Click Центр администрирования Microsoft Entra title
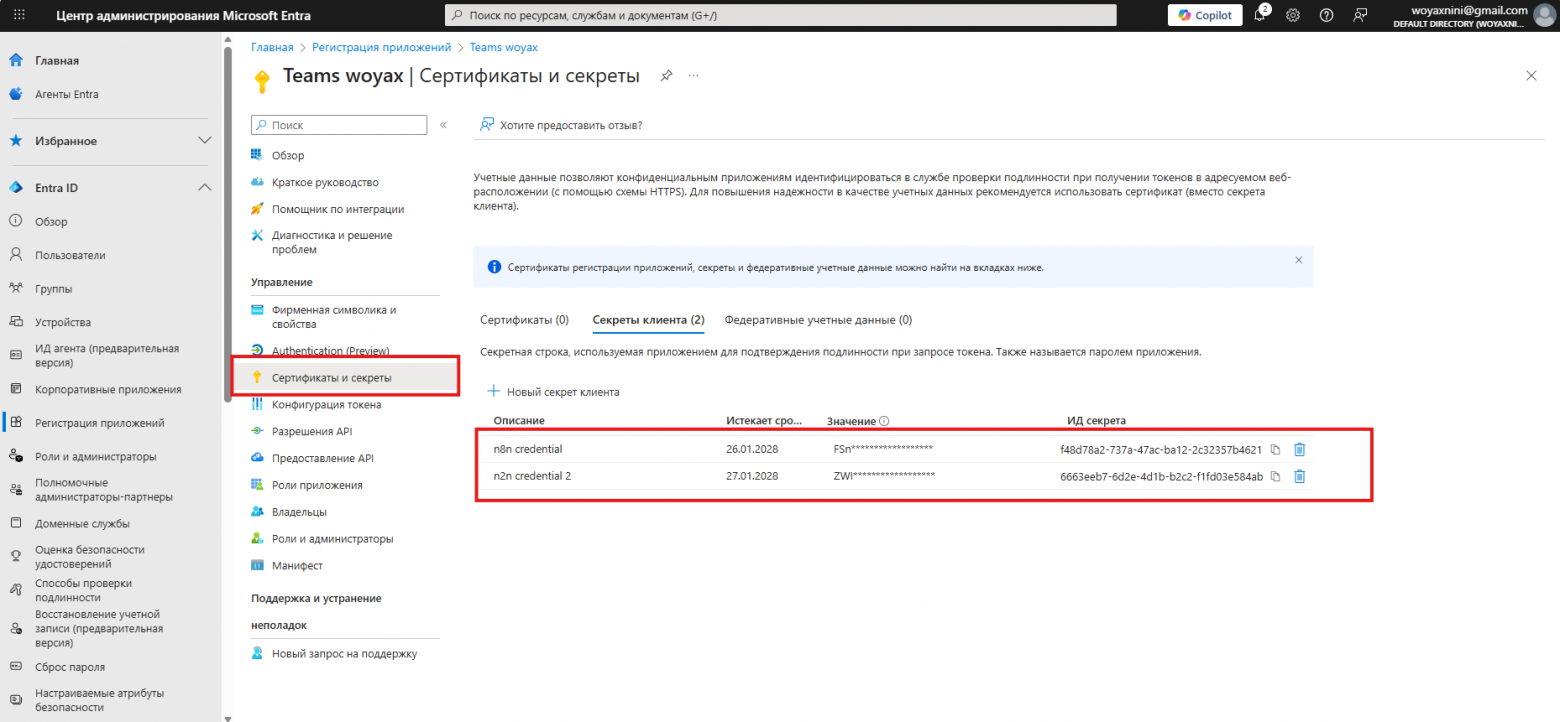Image resolution: width=1560 pixels, height=722 pixels. (184, 15)
